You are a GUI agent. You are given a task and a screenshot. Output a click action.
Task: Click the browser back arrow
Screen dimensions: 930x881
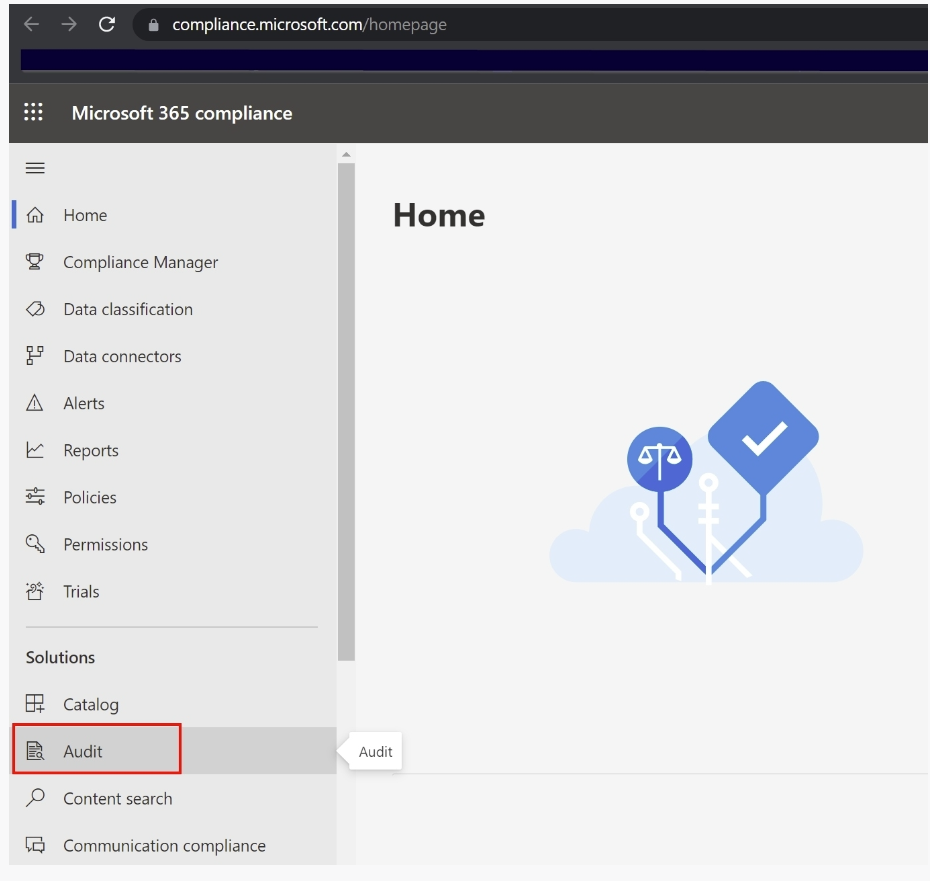(x=31, y=25)
